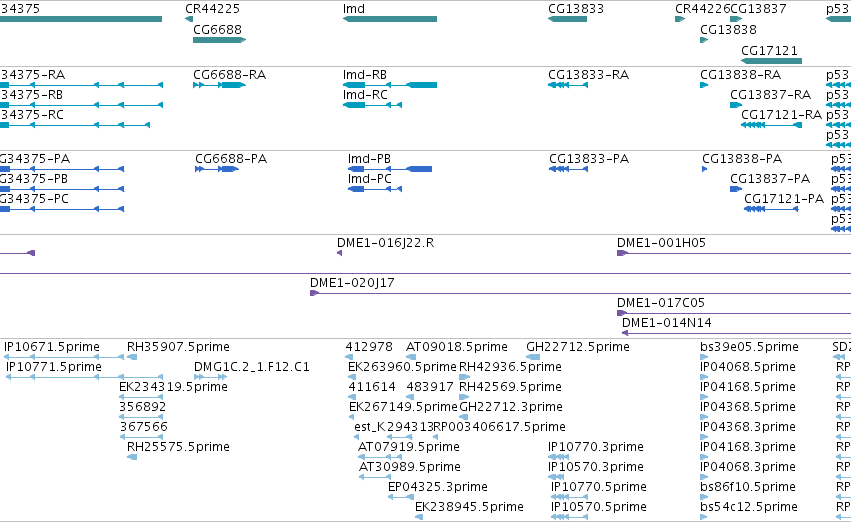
Task: Select EST EK234319.5prime
Action: pos(141,397)
